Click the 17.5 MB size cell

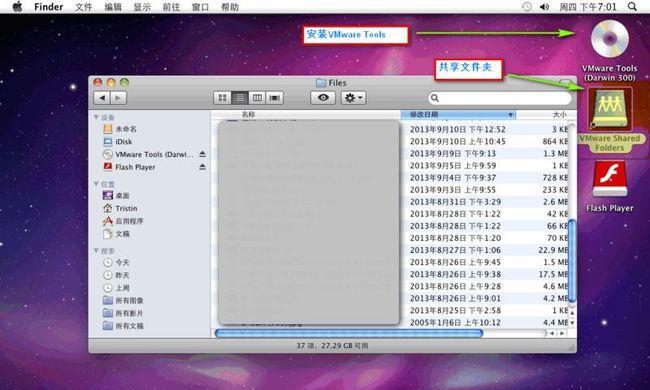coord(553,274)
